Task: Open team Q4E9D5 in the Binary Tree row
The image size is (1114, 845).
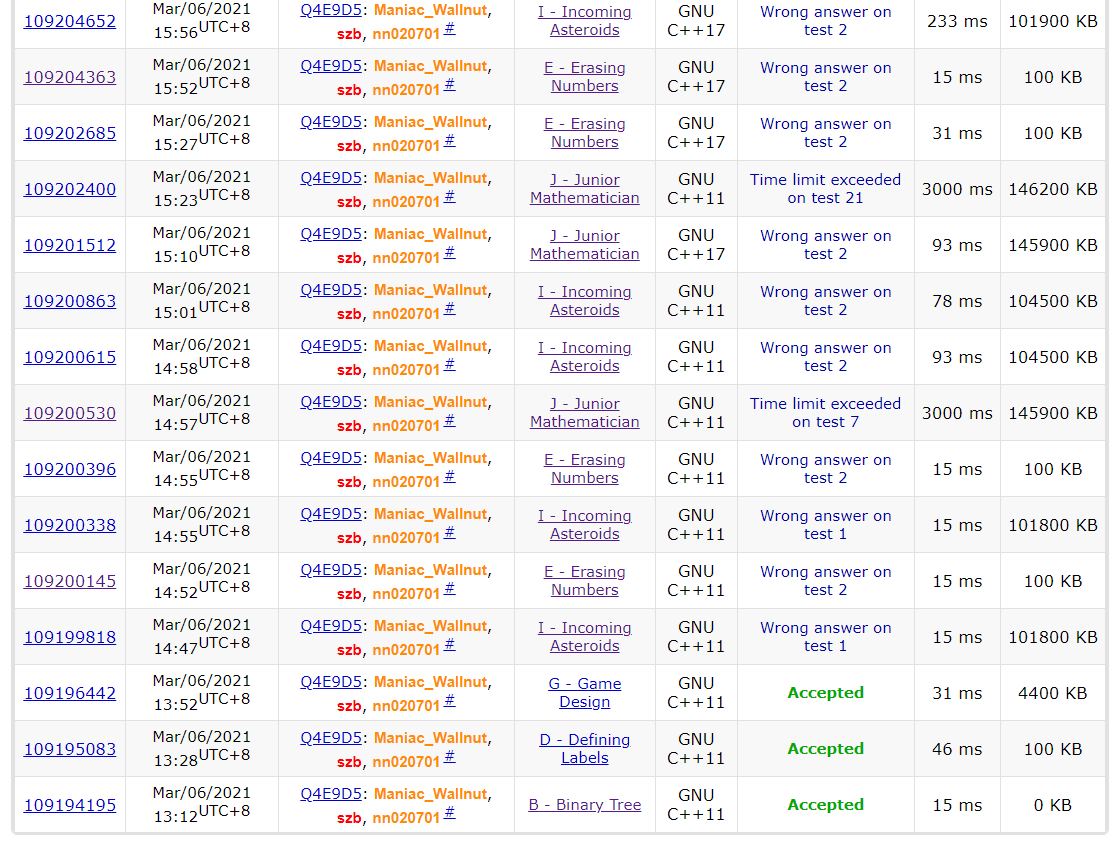Action: click(330, 794)
